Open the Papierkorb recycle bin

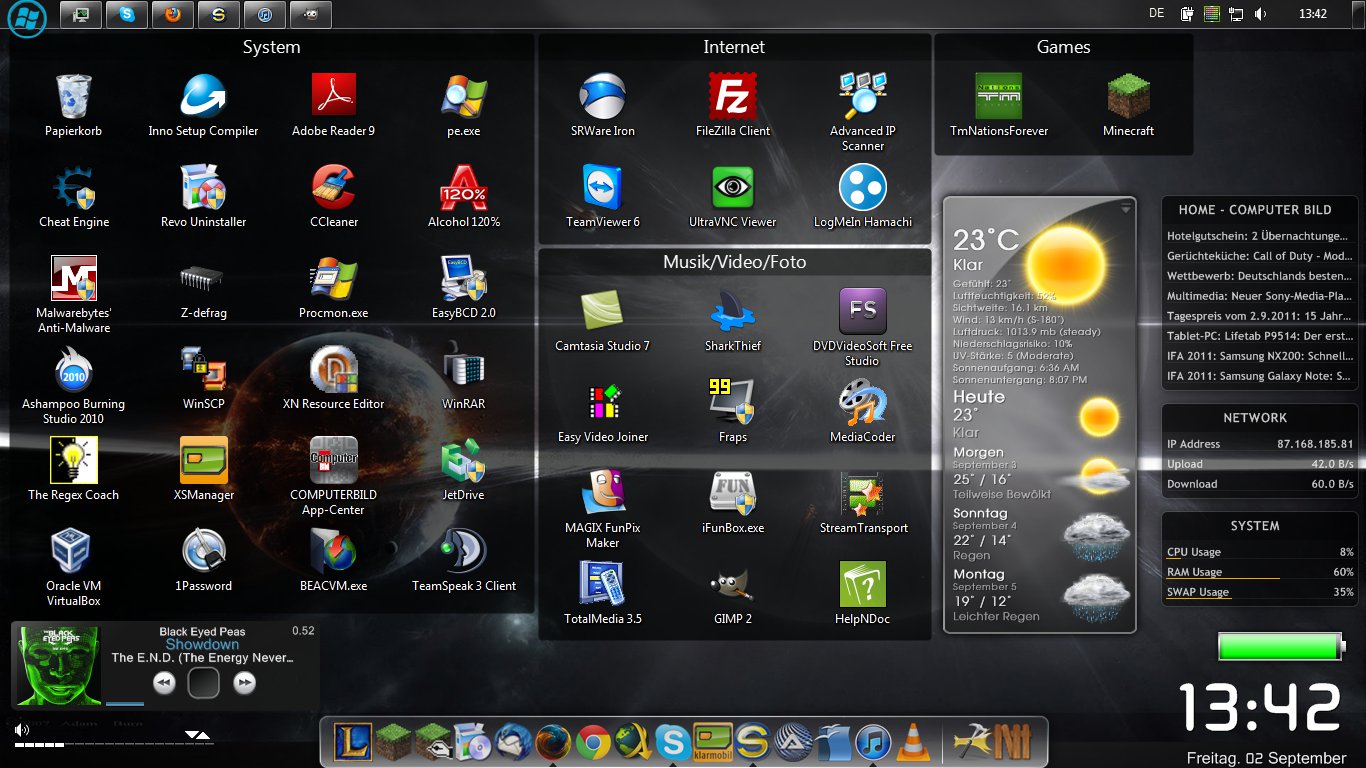[x=73, y=97]
